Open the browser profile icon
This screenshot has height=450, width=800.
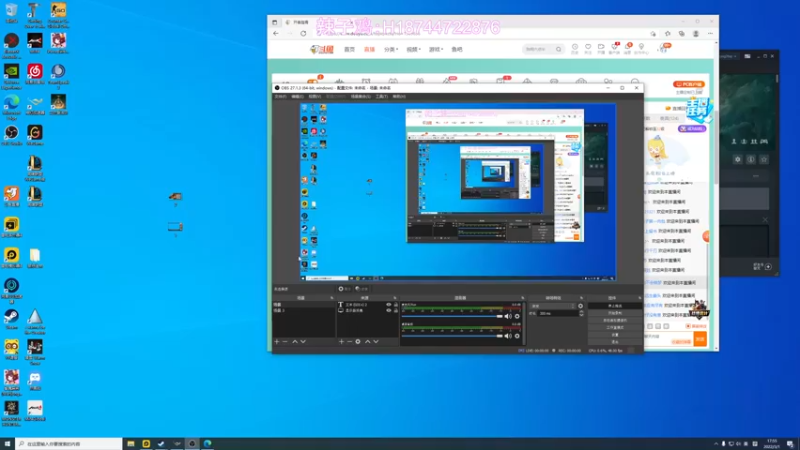pos(696,34)
